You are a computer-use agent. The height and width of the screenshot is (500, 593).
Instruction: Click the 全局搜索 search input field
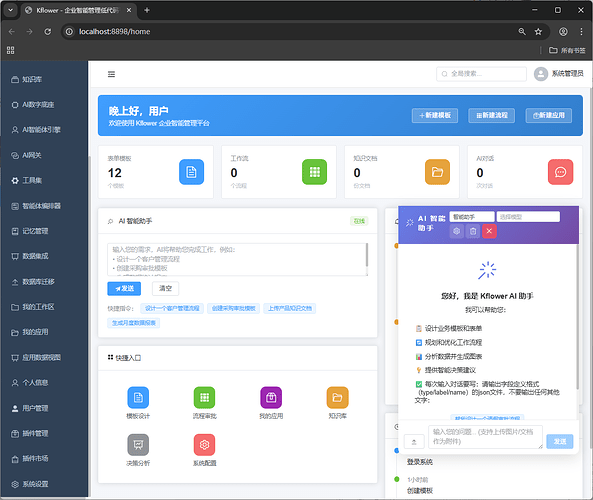coord(481,74)
